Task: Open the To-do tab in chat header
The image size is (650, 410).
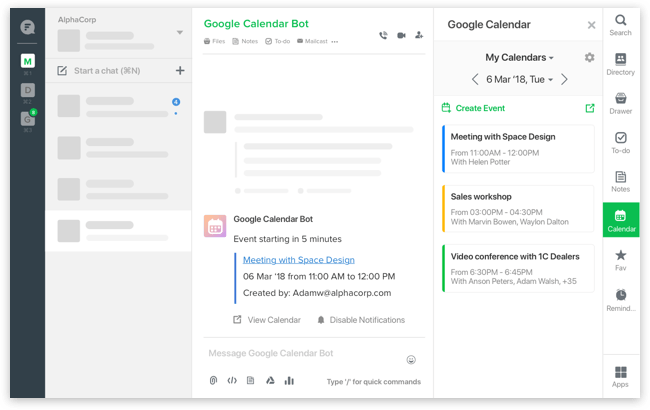Action: (277, 41)
